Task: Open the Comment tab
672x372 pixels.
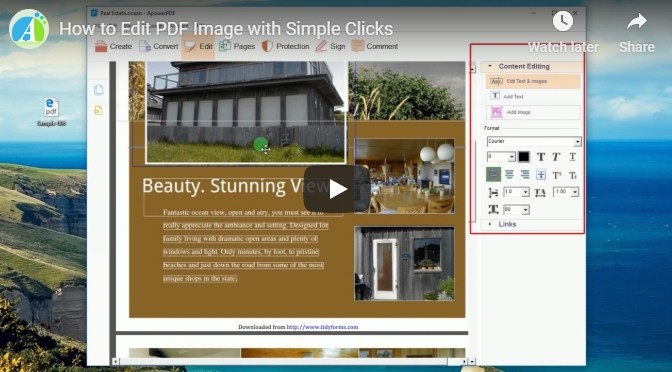Action: [x=375, y=46]
